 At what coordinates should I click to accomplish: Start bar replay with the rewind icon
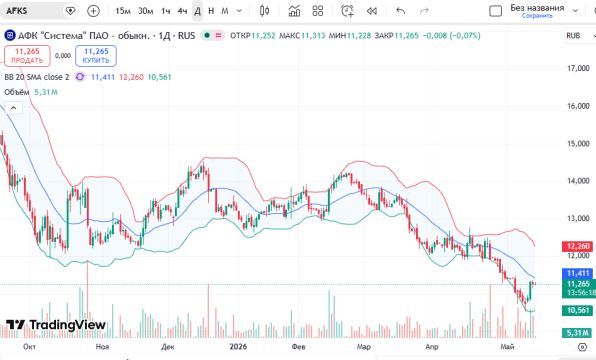(372, 11)
